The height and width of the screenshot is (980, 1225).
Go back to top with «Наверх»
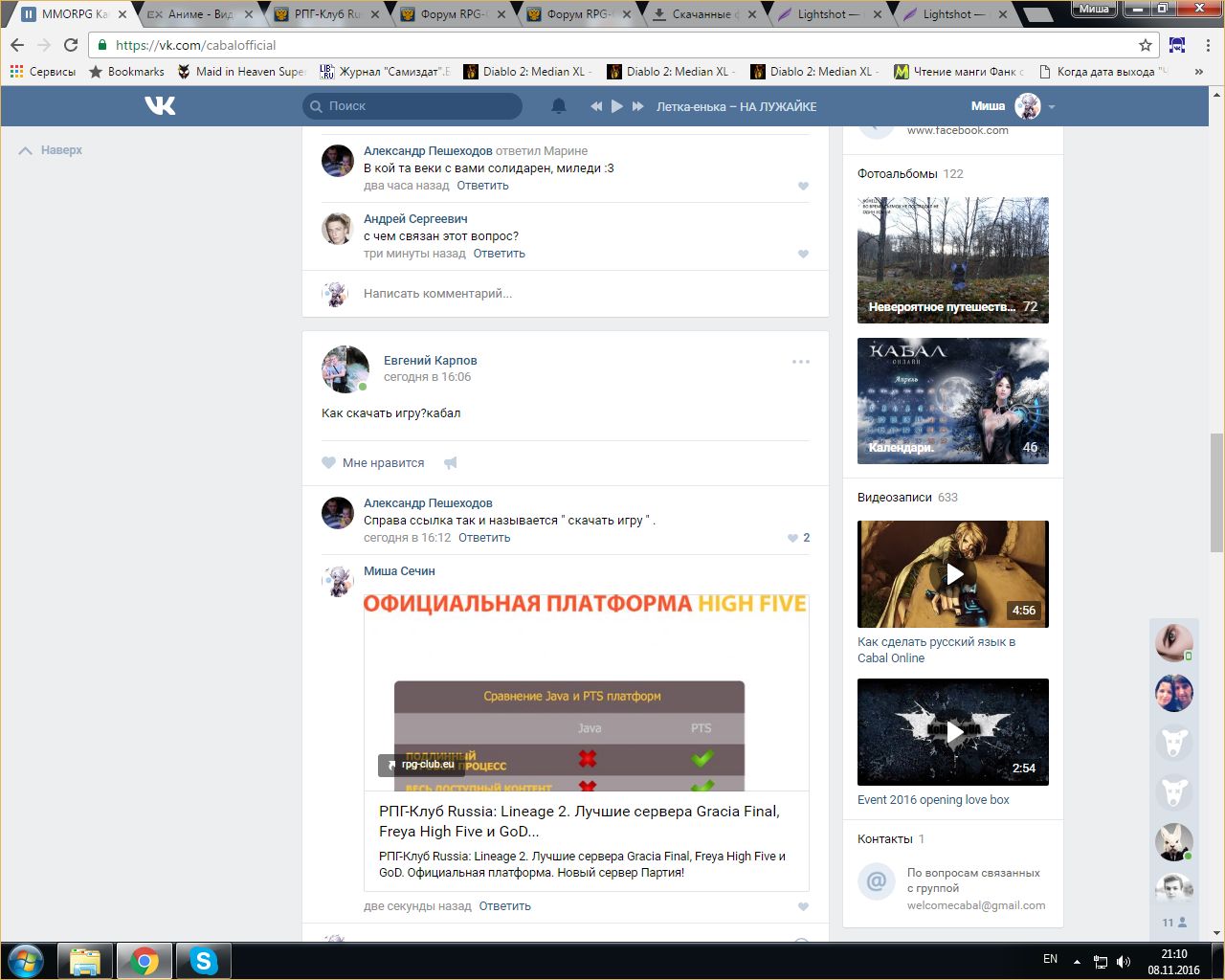pos(51,150)
